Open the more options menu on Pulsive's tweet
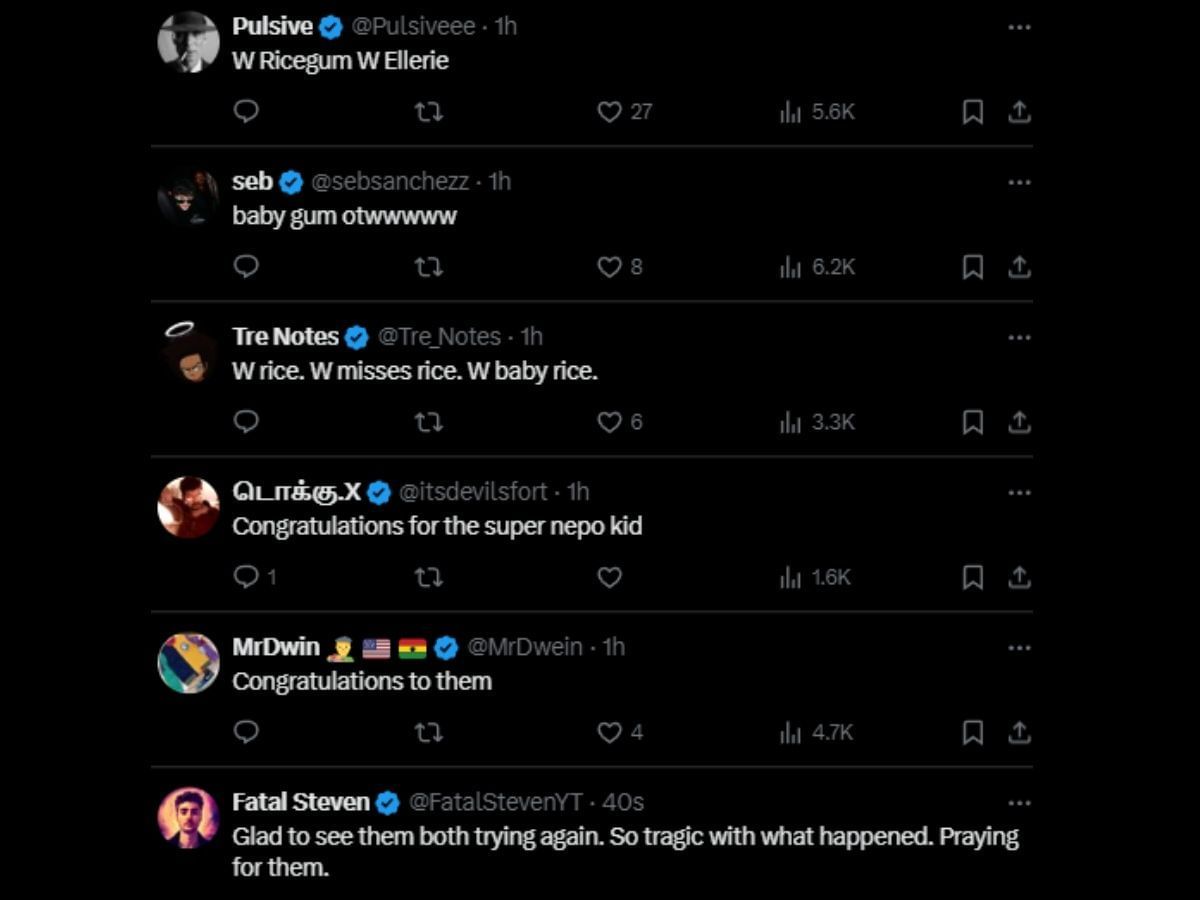This screenshot has height=900, width=1200. pyautogui.click(x=1019, y=27)
